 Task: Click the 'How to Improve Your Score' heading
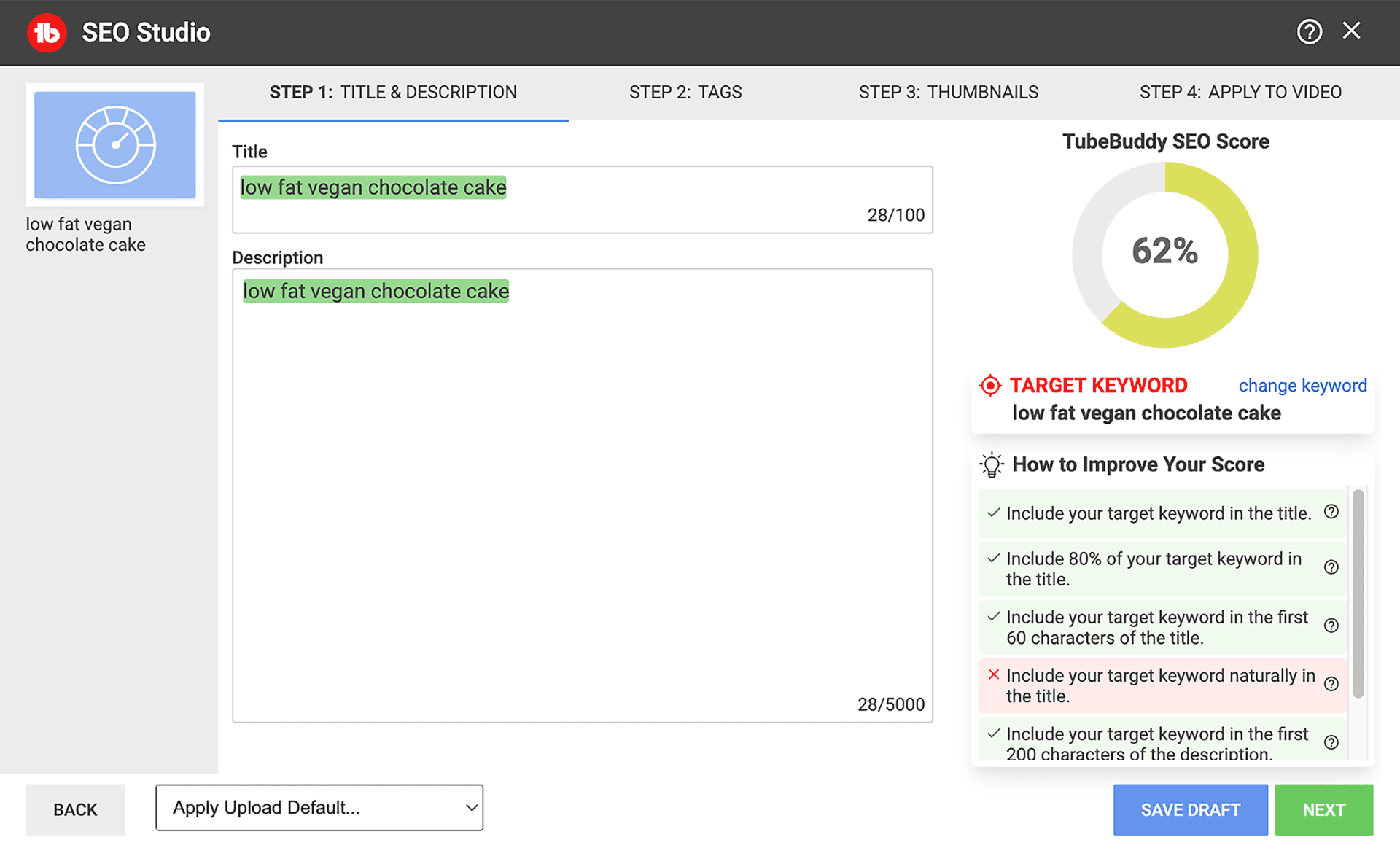coord(1138,464)
